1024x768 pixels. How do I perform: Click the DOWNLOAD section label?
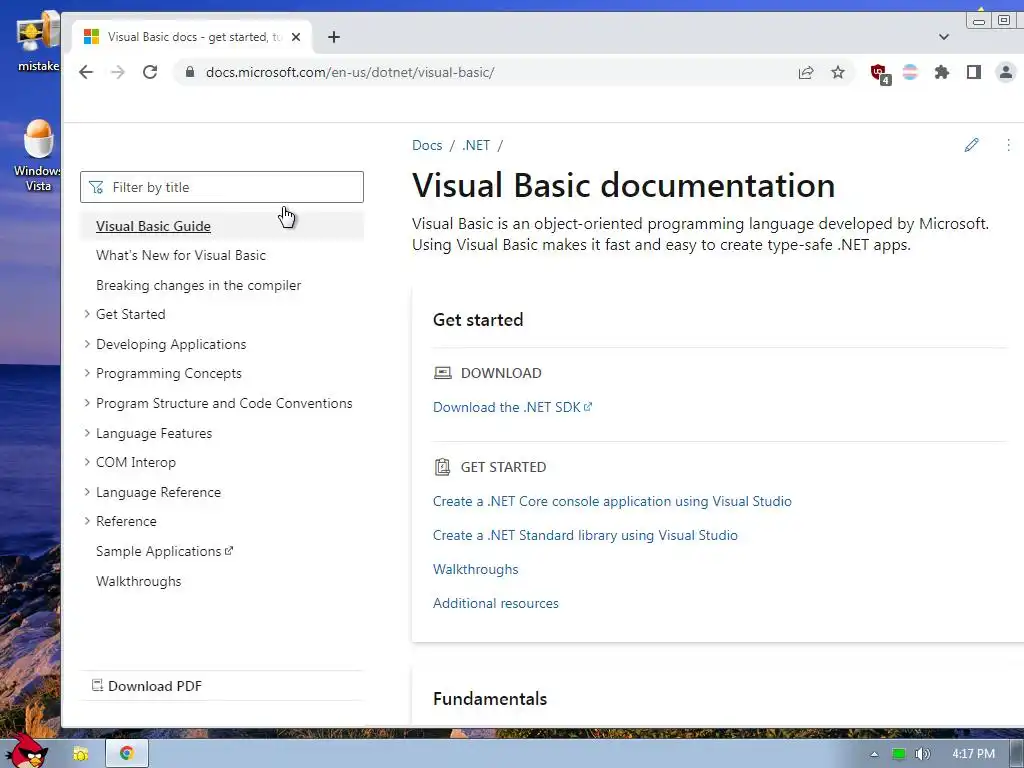point(501,373)
